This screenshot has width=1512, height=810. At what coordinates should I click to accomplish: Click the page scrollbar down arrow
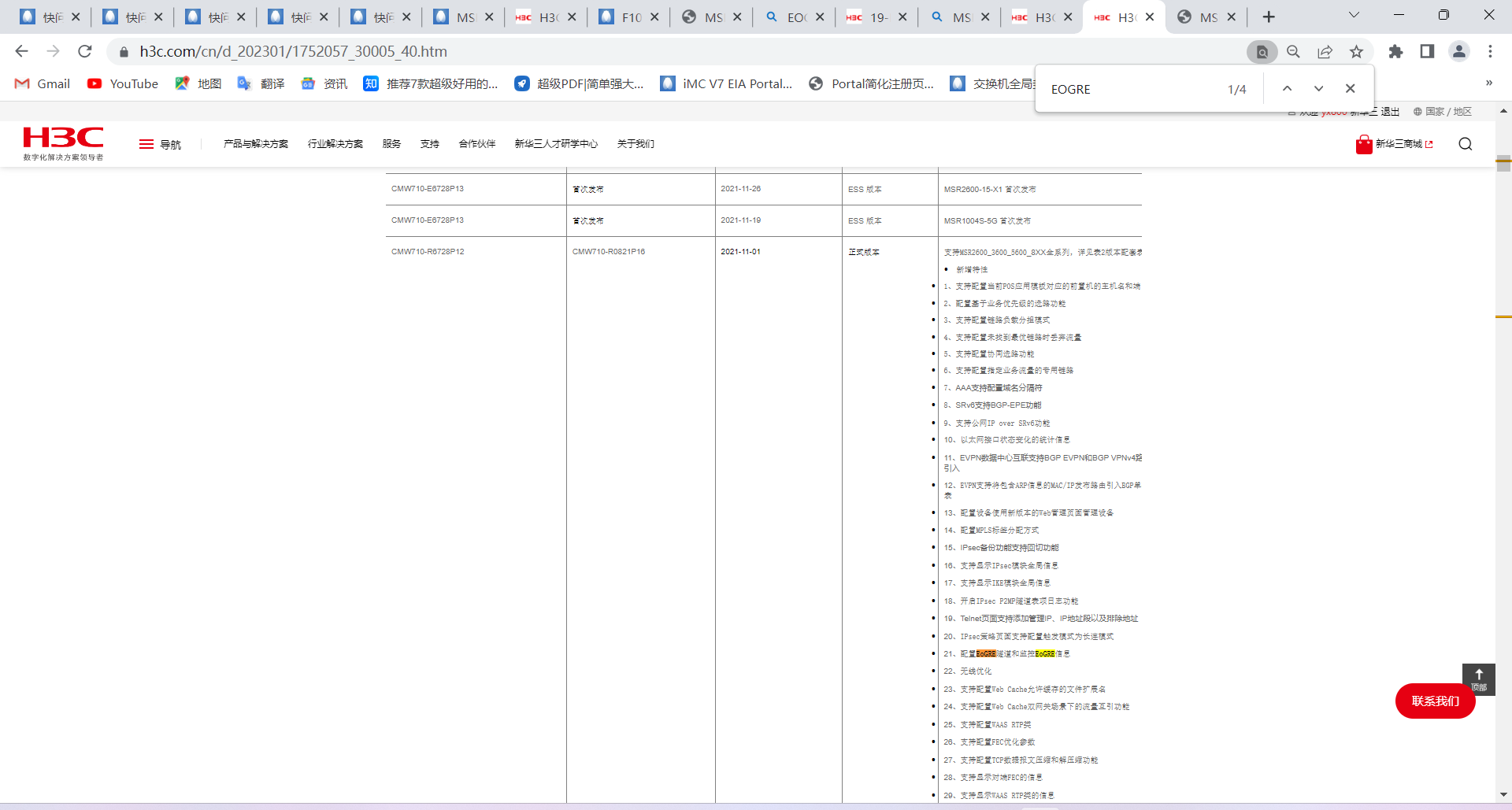(x=1503, y=795)
